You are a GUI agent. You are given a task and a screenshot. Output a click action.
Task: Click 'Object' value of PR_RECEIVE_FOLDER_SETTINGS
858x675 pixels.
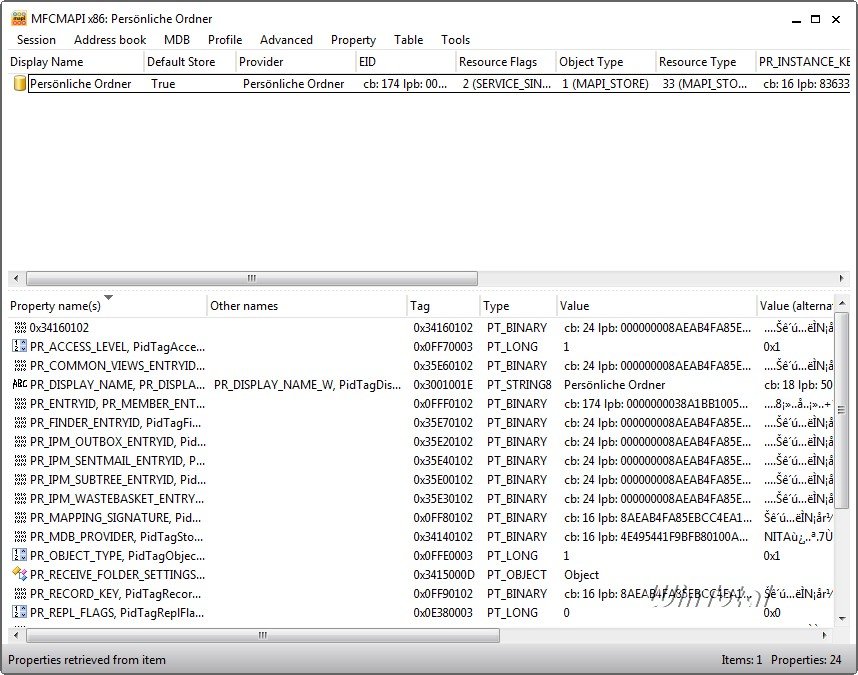tap(581, 574)
